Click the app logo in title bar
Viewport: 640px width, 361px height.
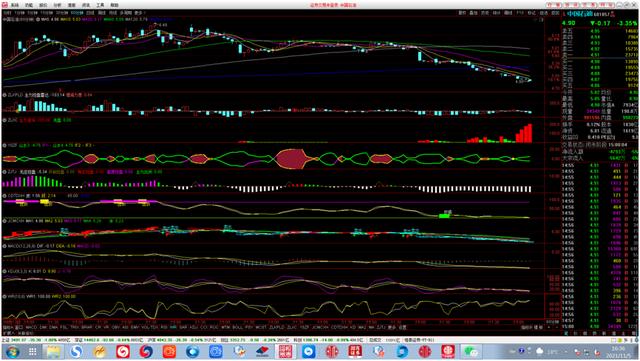pyautogui.click(x=4, y=5)
